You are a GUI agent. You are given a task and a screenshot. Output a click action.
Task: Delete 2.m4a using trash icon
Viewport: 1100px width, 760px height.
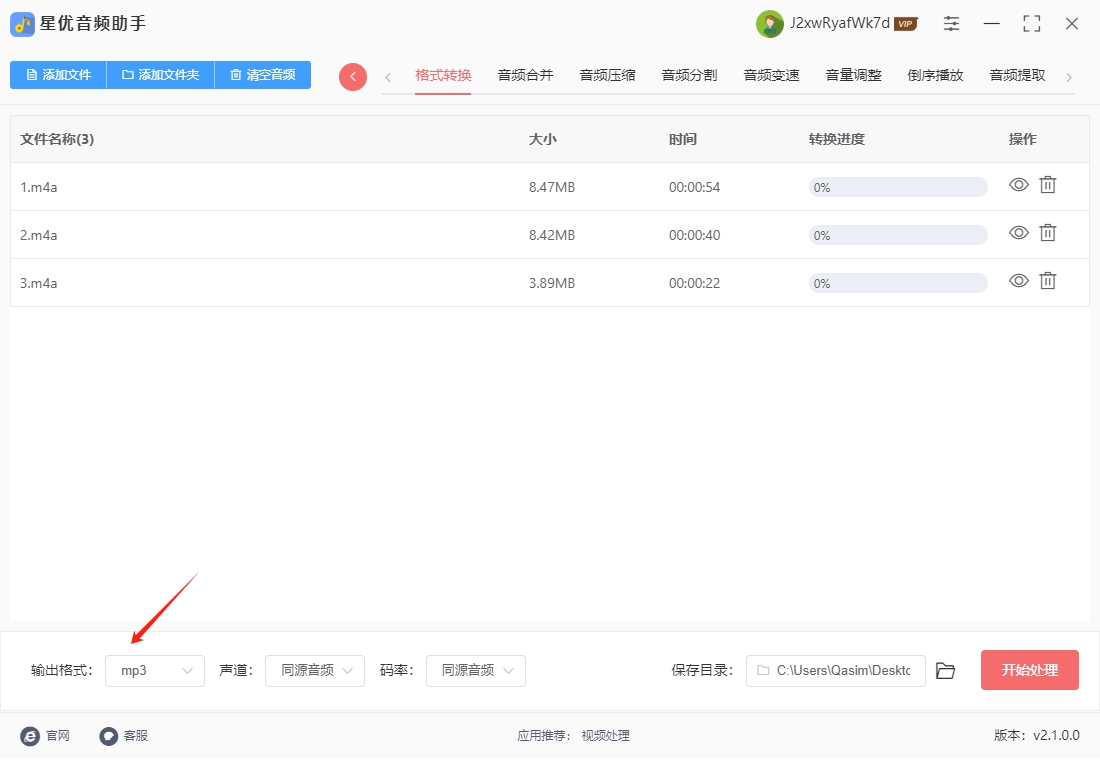[x=1047, y=232]
